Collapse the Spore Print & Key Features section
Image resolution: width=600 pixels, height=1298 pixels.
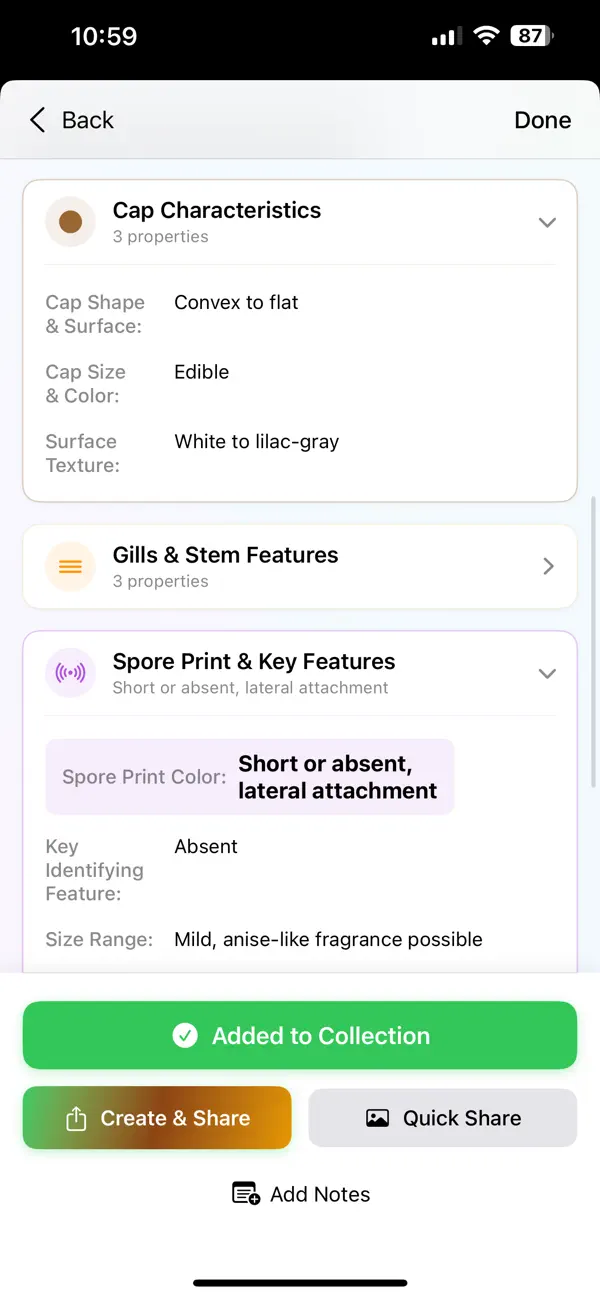tap(547, 673)
